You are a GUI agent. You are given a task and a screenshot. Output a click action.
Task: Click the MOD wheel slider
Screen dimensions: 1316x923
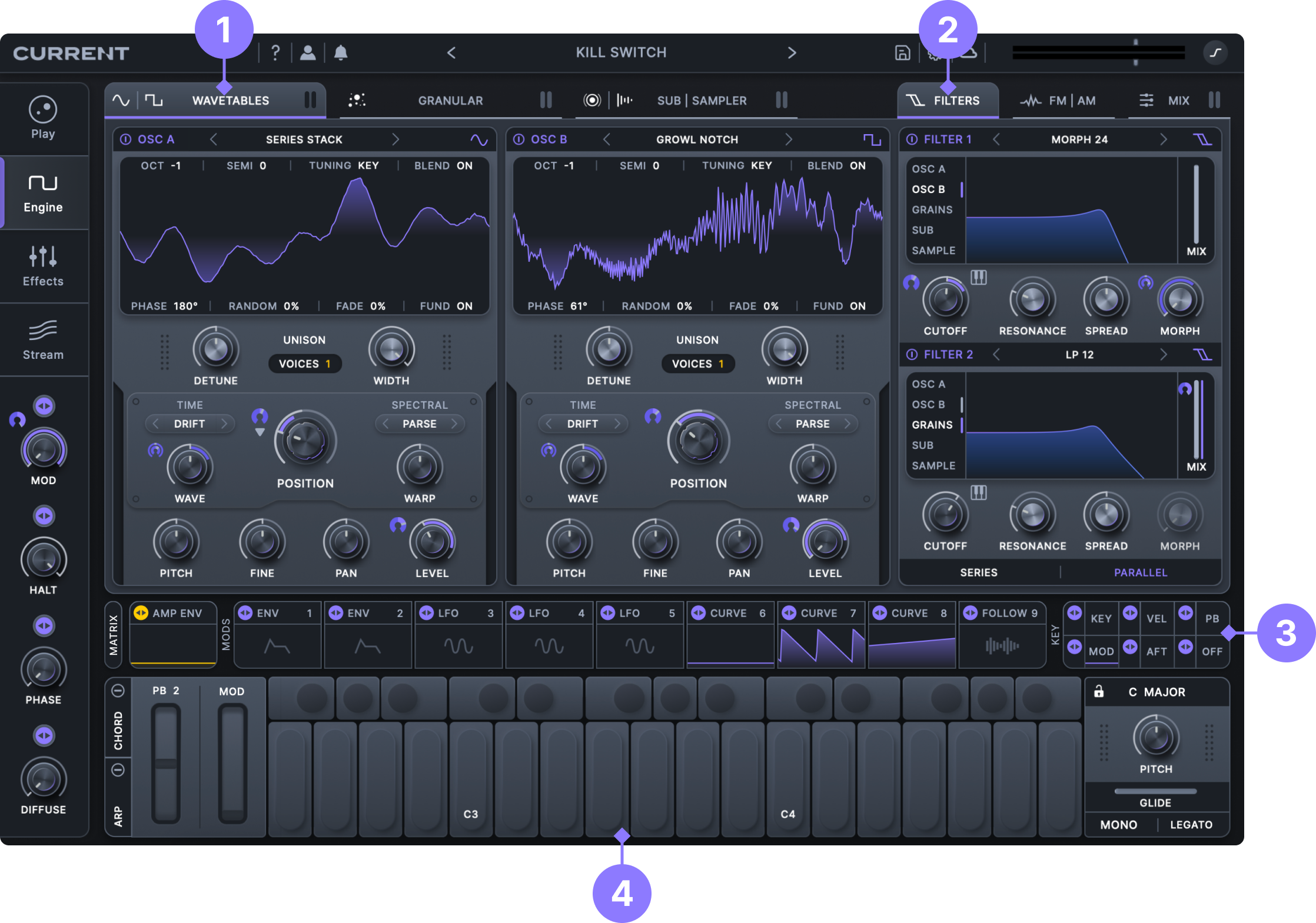tap(232, 762)
